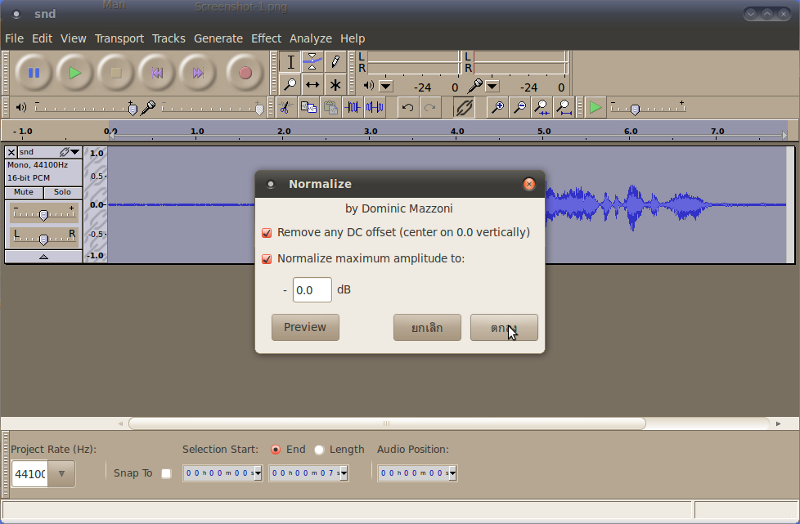Open the Edit menu
800x524 pixels.
(x=42, y=39)
